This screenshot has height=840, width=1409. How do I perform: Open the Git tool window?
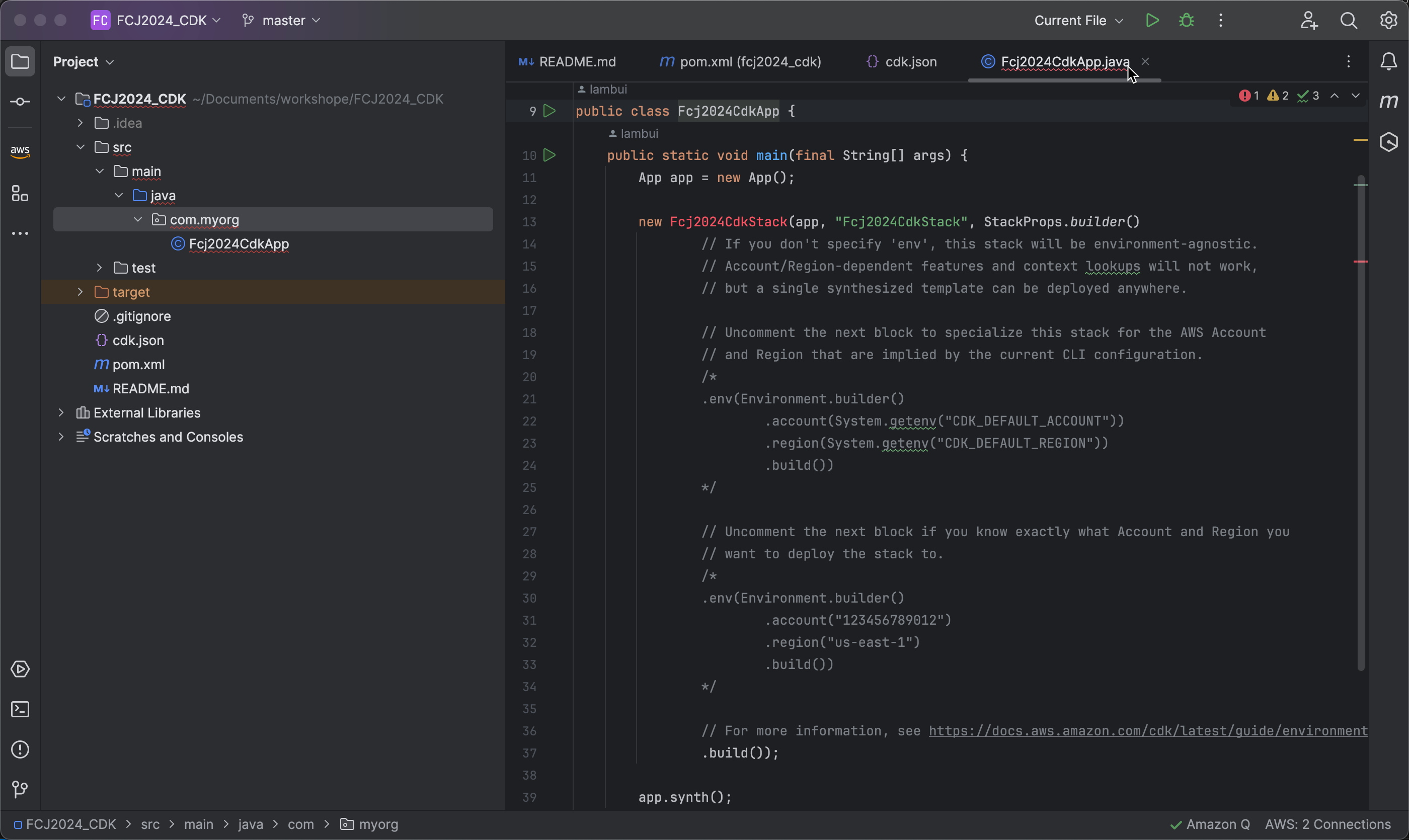(21, 789)
